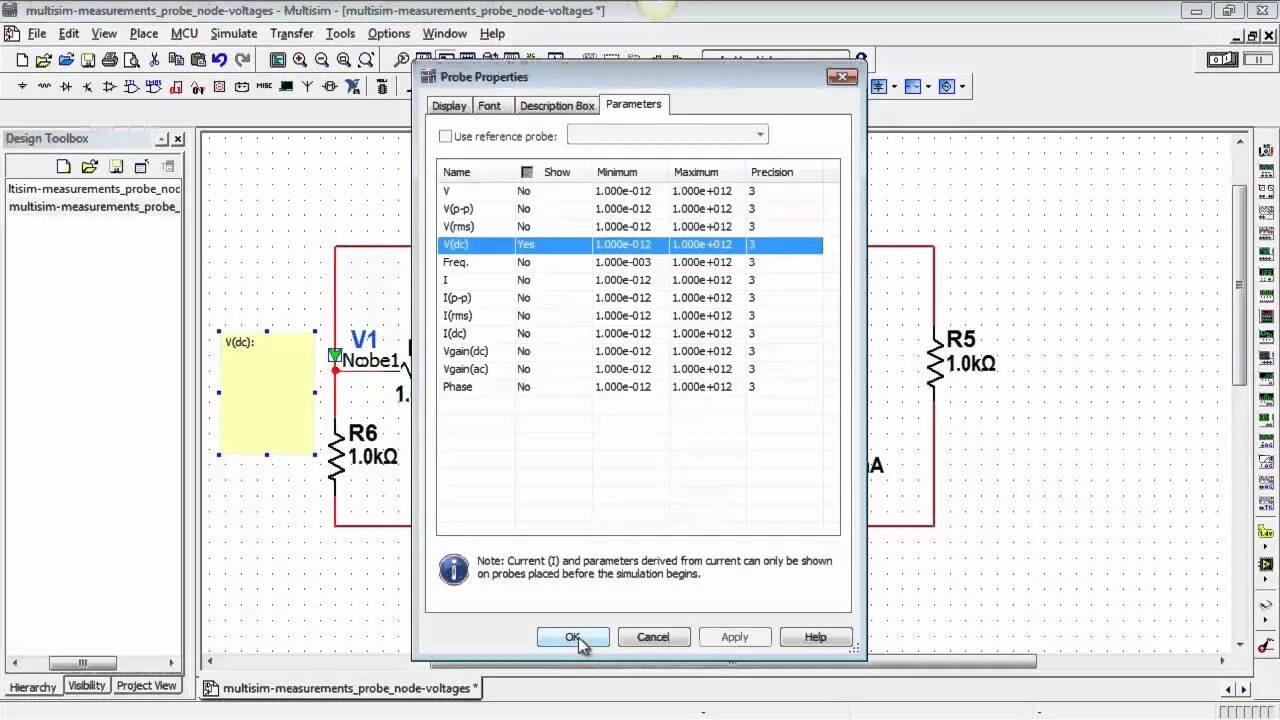Open the Project View tab
Screen dimensions: 1280x720
[146, 686]
